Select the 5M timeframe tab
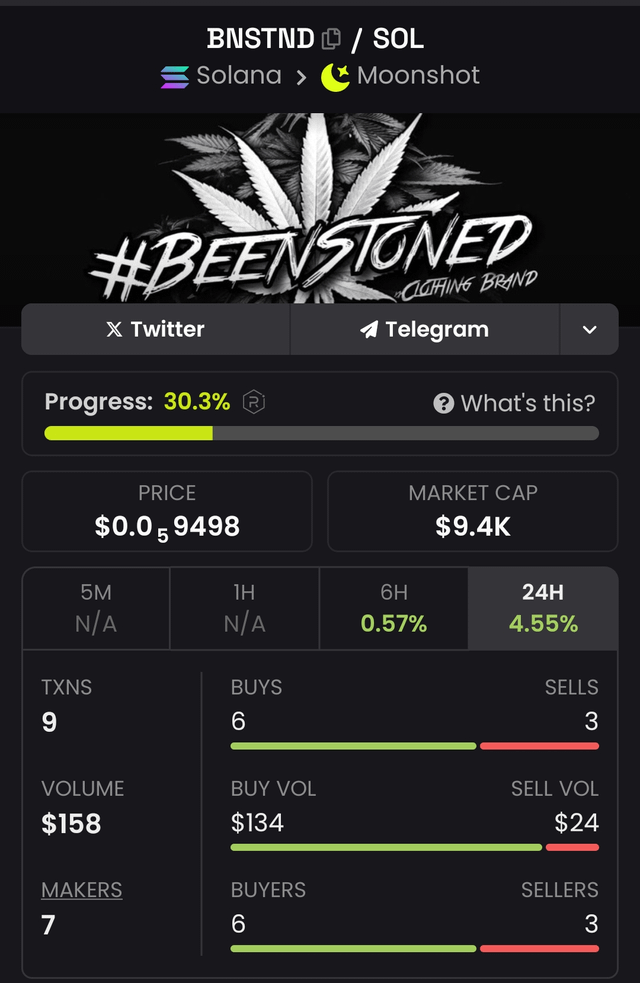 click(x=96, y=608)
